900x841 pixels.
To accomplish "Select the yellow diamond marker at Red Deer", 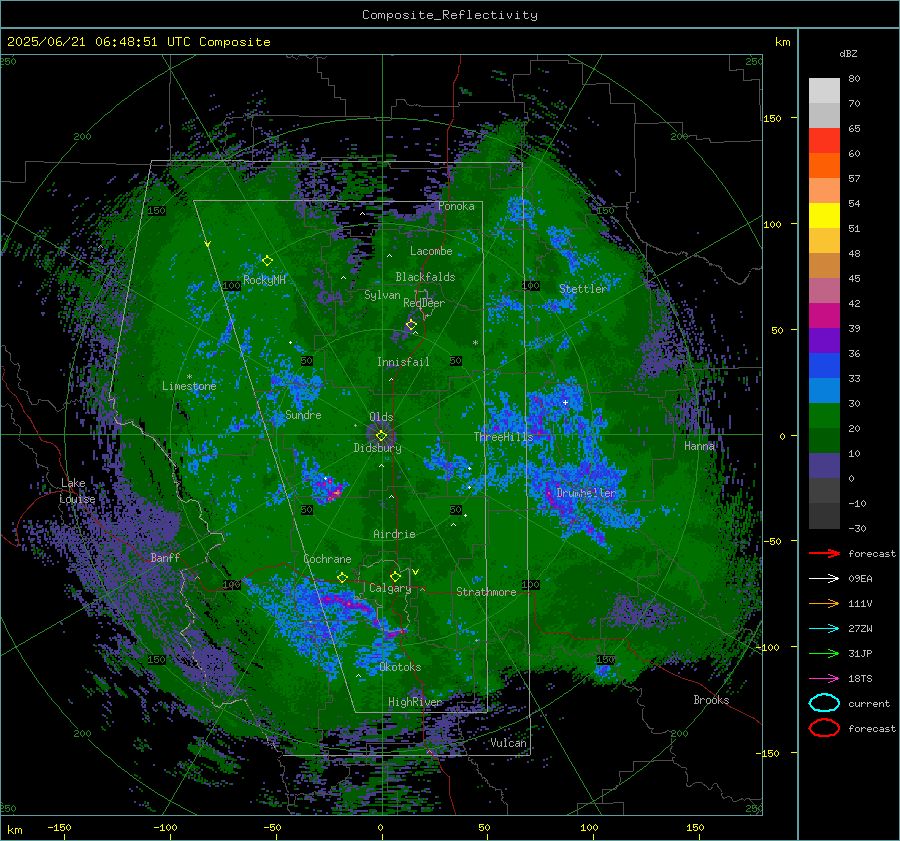I will (411, 325).
